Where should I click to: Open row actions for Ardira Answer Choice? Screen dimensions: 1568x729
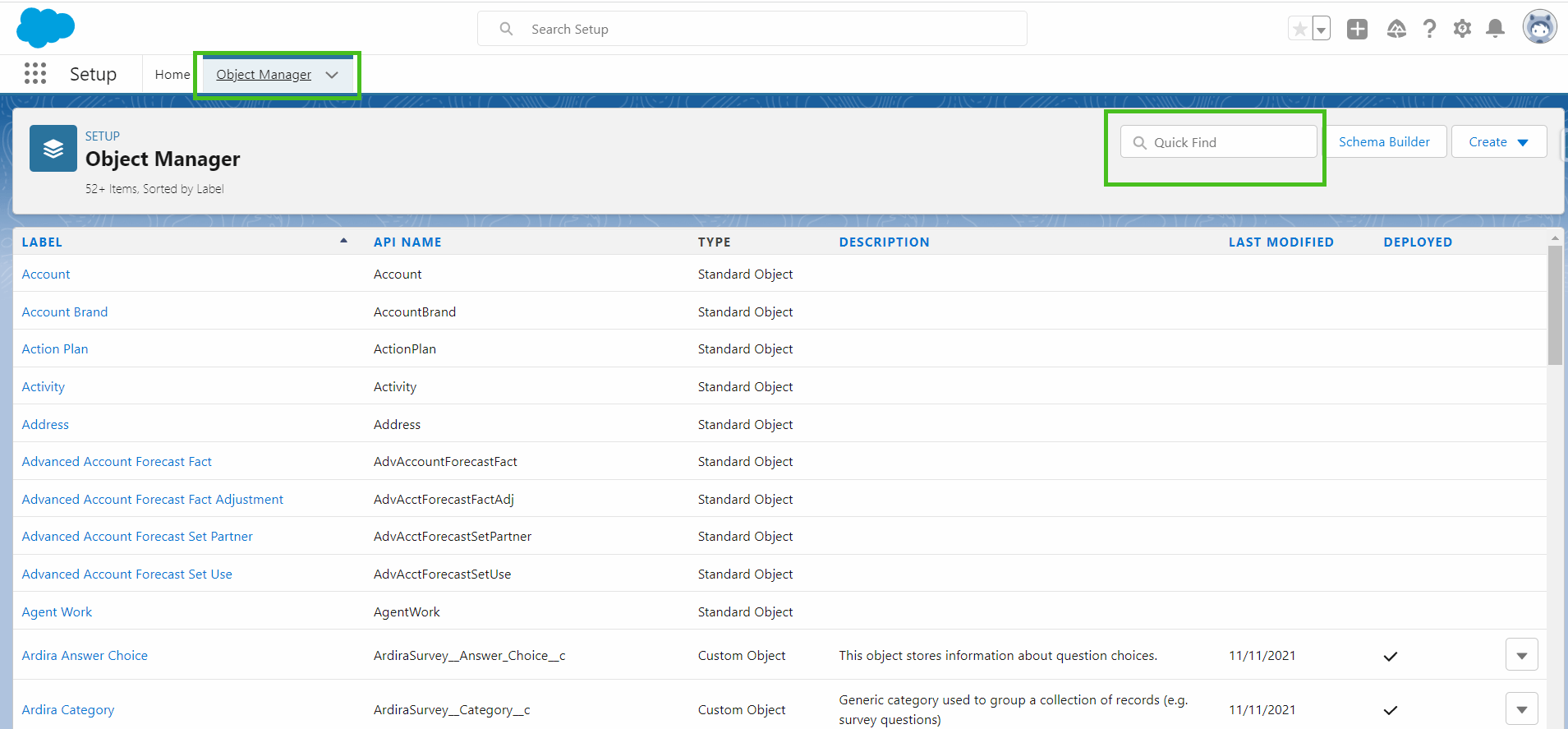pos(1521,656)
